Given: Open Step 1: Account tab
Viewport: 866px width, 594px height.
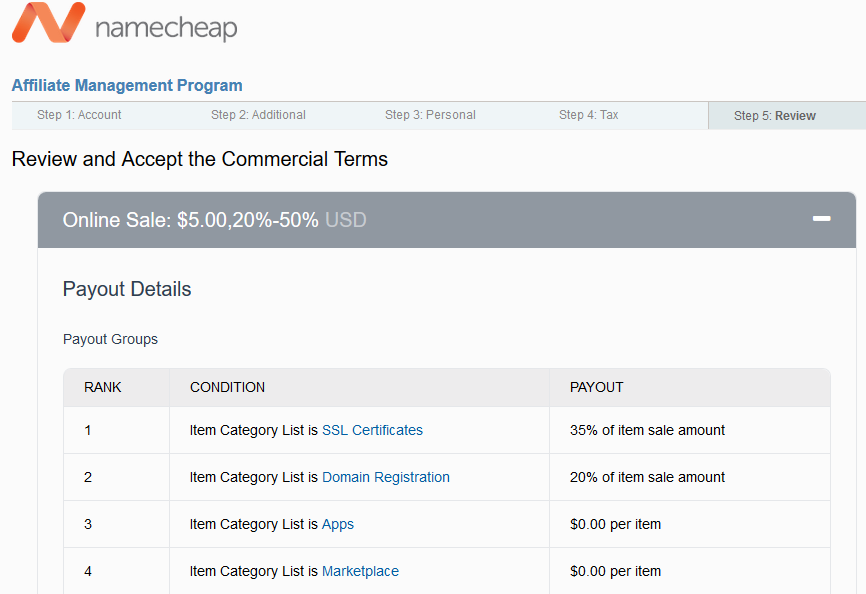Looking at the screenshot, I should 79,115.
